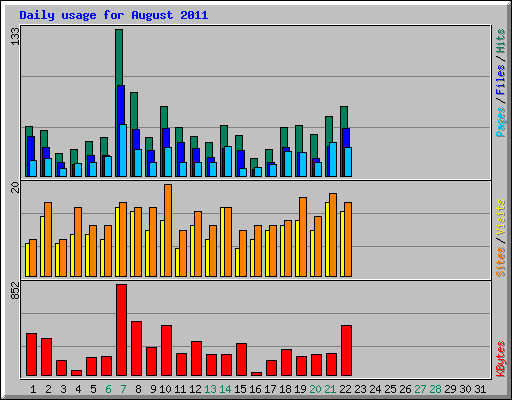
Task: Click the 852 KBytes axis value
Action: point(15,291)
